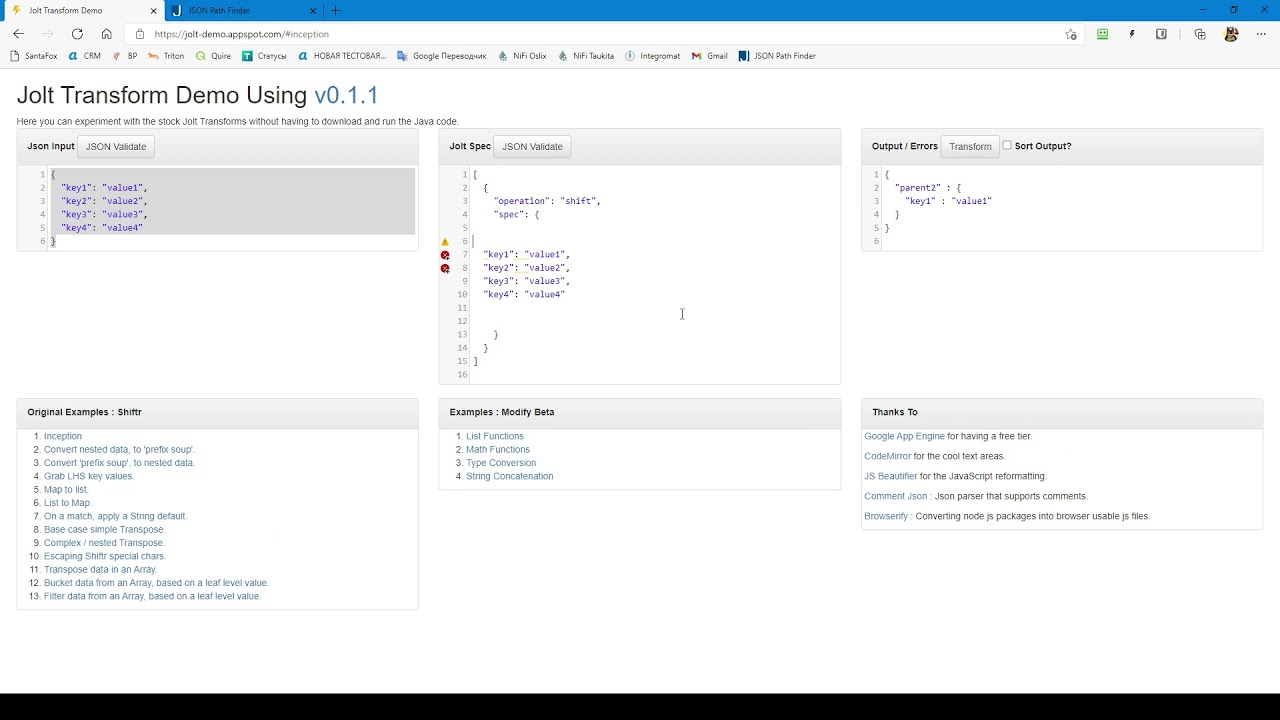Load the Map to list example

click(x=67, y=490)
